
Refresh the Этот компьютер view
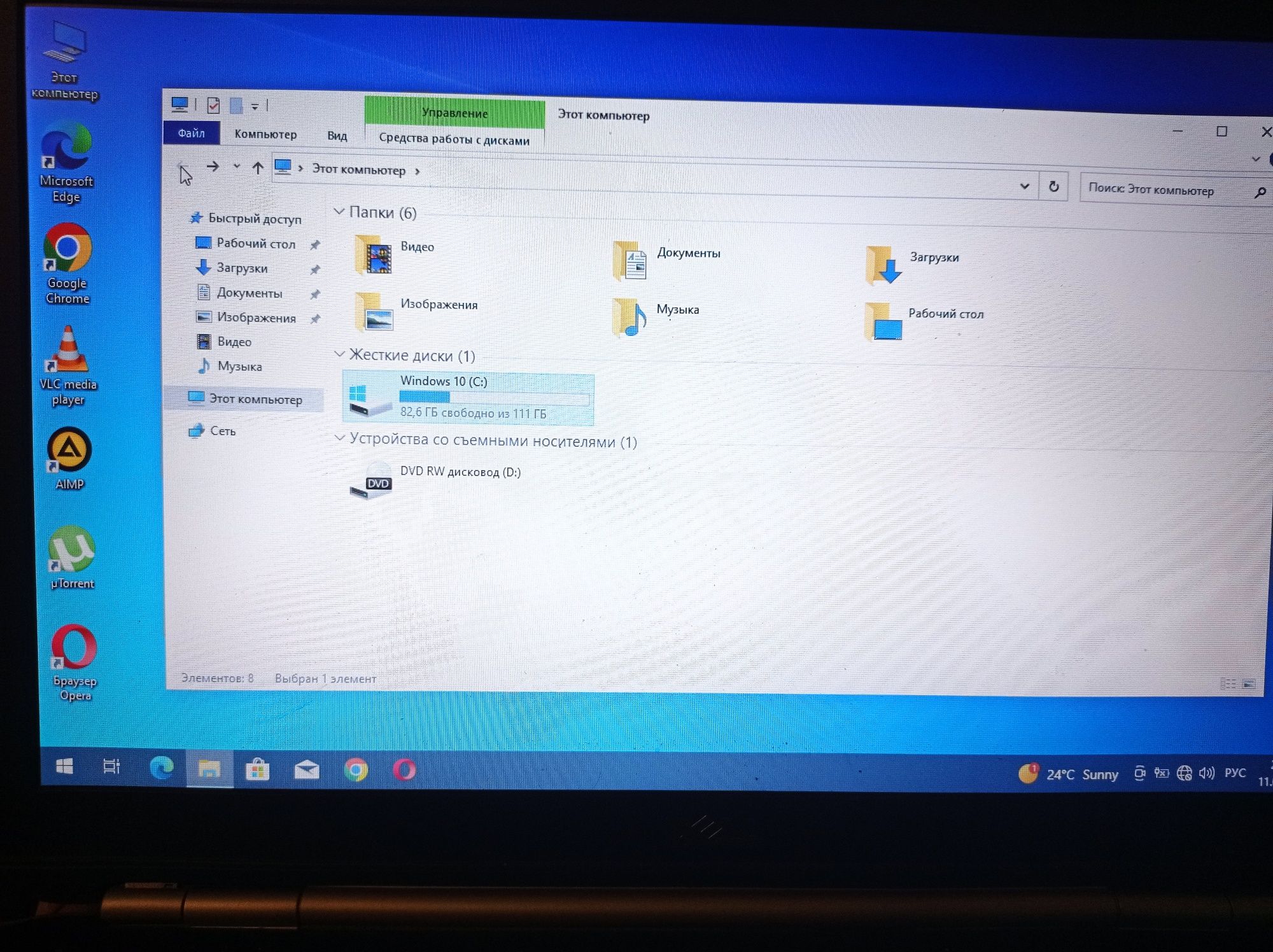[1054, 186]
